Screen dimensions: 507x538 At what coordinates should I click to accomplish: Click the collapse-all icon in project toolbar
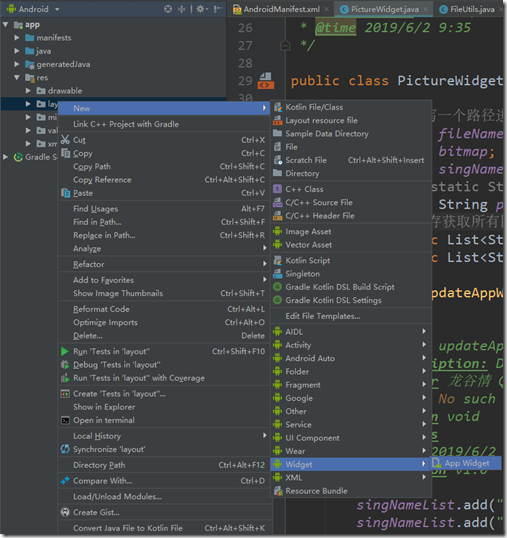pos(182,9)
